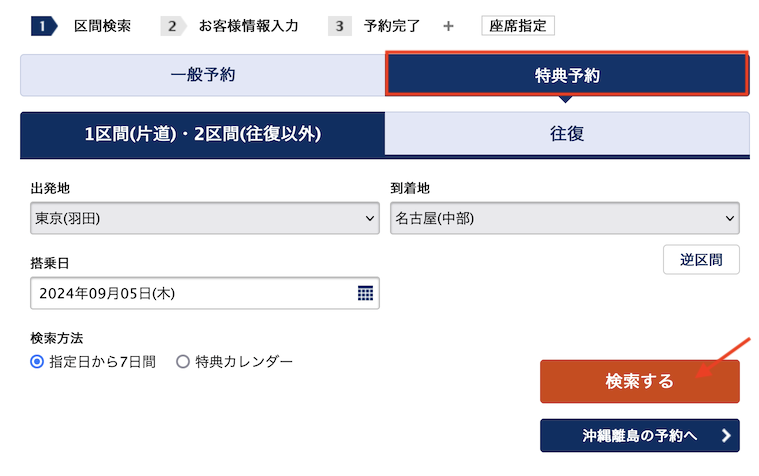The height and width of the screenshot is (476, 759).
Task: Open the calendar icon in the date field
Action: 365,293
